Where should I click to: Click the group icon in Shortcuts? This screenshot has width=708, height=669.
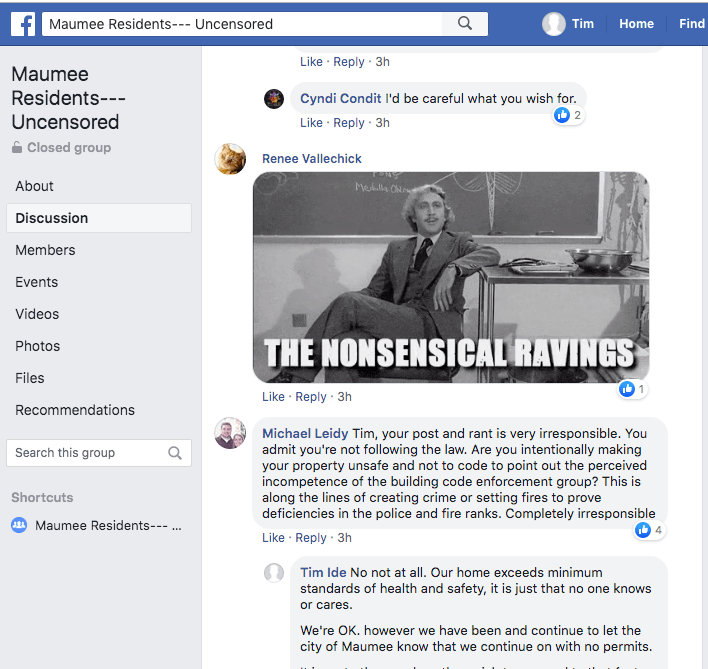19,525
